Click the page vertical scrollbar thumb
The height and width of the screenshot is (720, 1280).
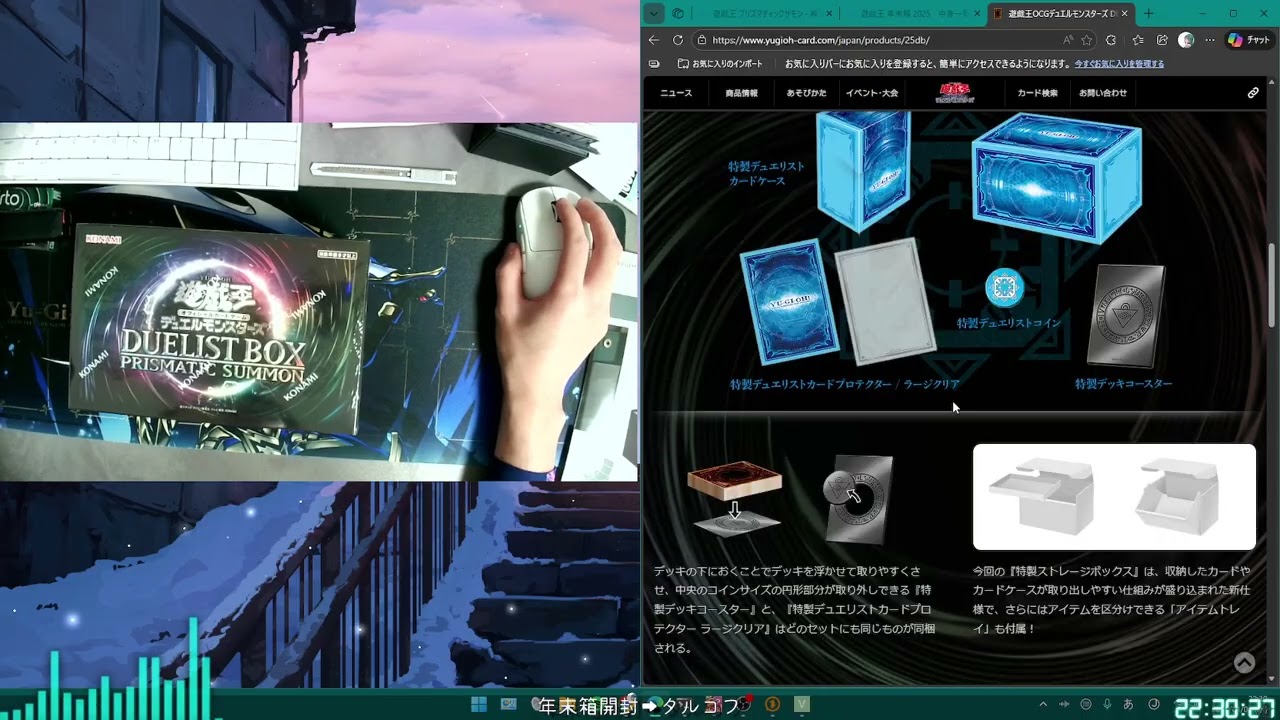click(1273, 285)
